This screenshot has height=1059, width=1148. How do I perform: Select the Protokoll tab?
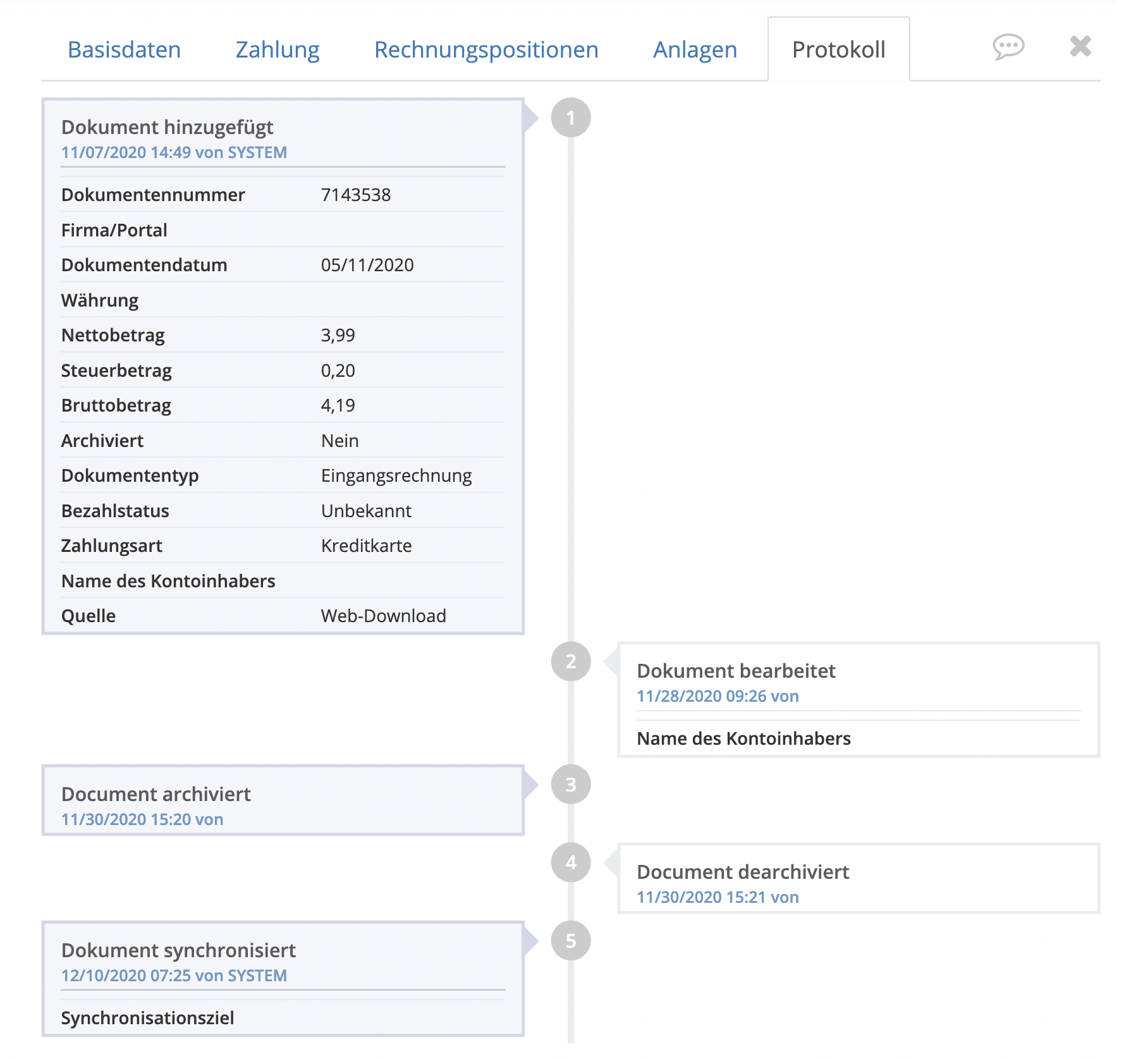(x=839, y=49)
